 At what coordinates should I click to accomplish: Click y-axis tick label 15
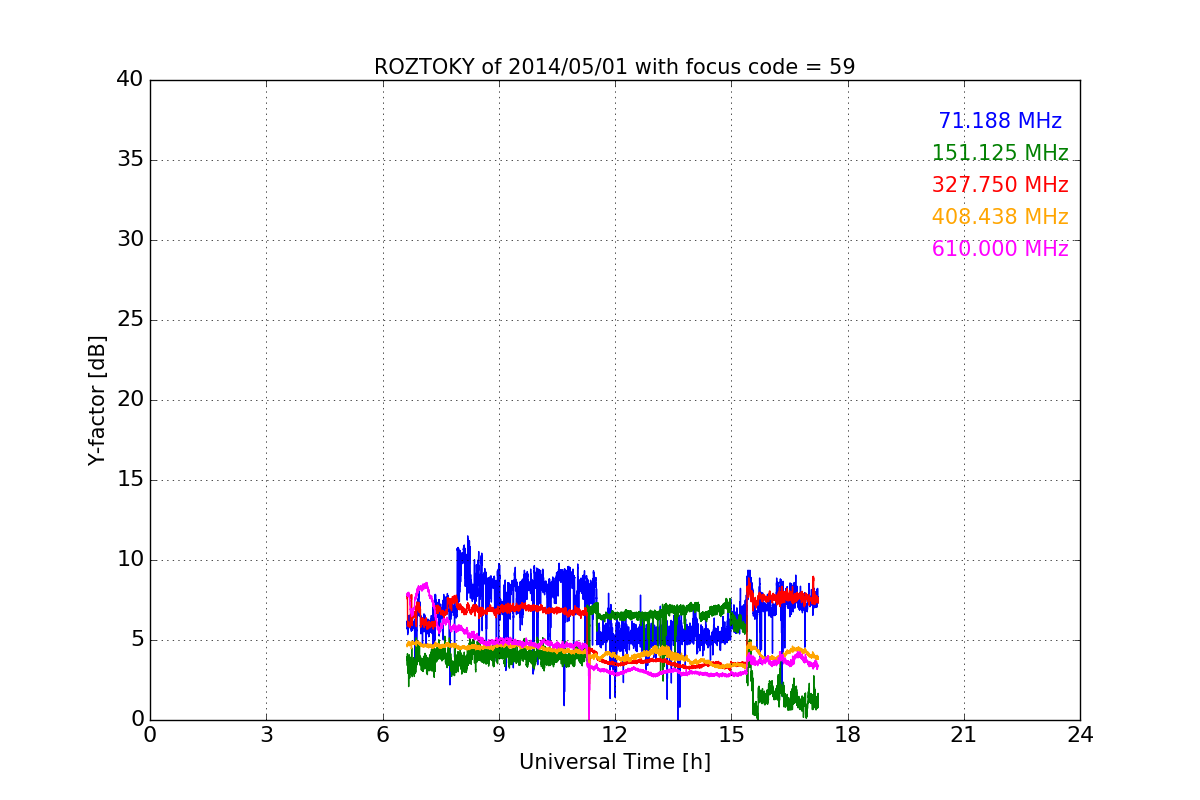pyautogui.click(x=130, y=480)
